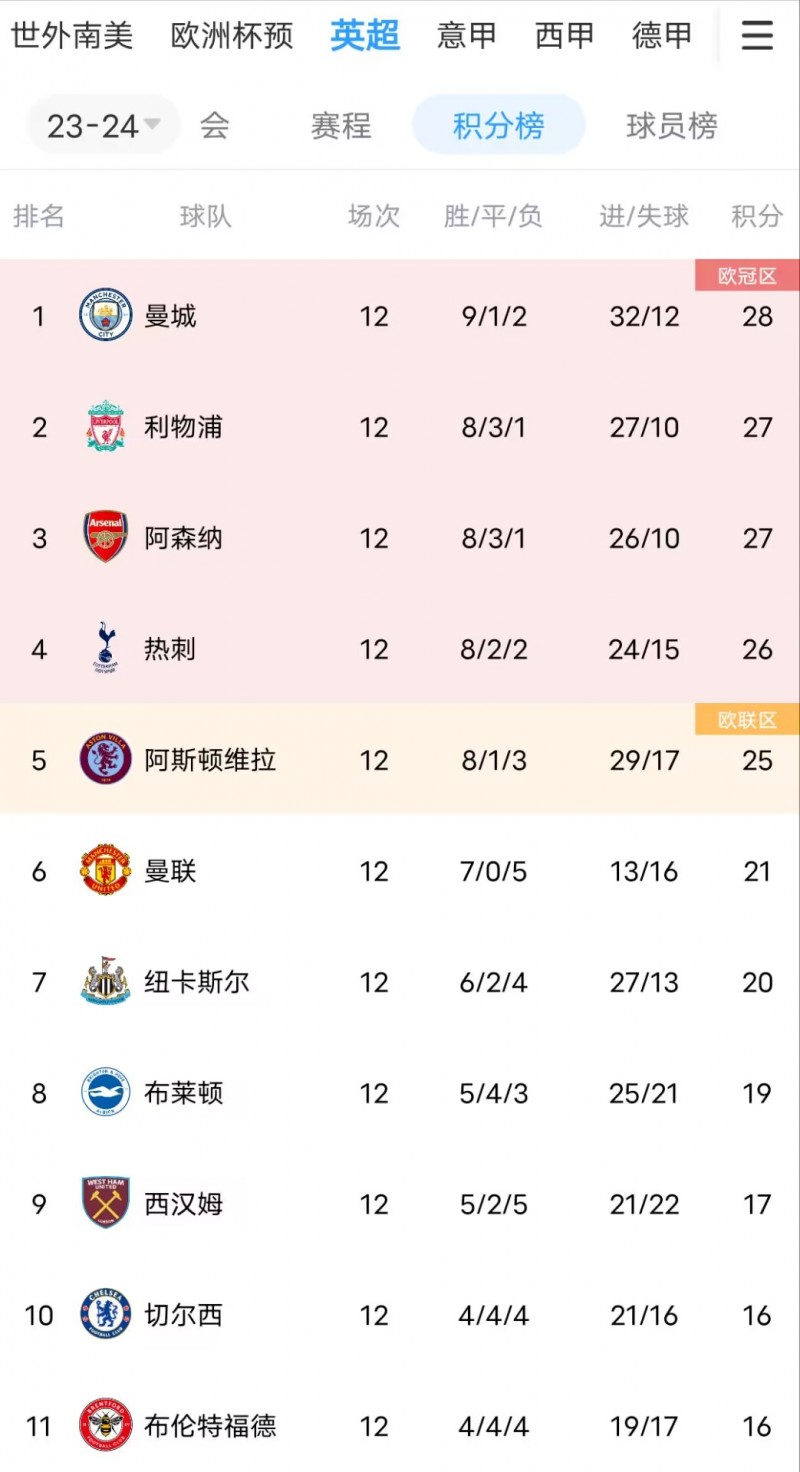Open the hamburger menu icon
Image resolution: width=800 pixels, height=1472 pixels.
(757, 35)
